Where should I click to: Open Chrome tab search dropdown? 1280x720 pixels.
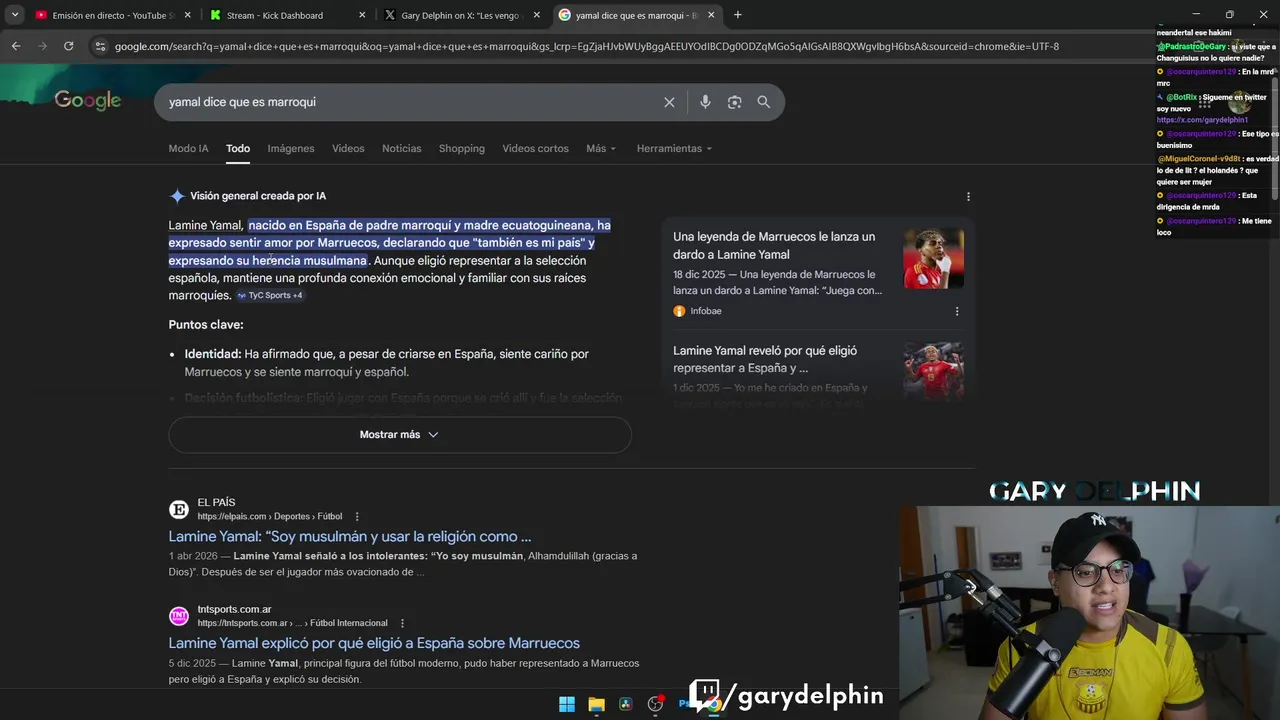coord(15,15)
